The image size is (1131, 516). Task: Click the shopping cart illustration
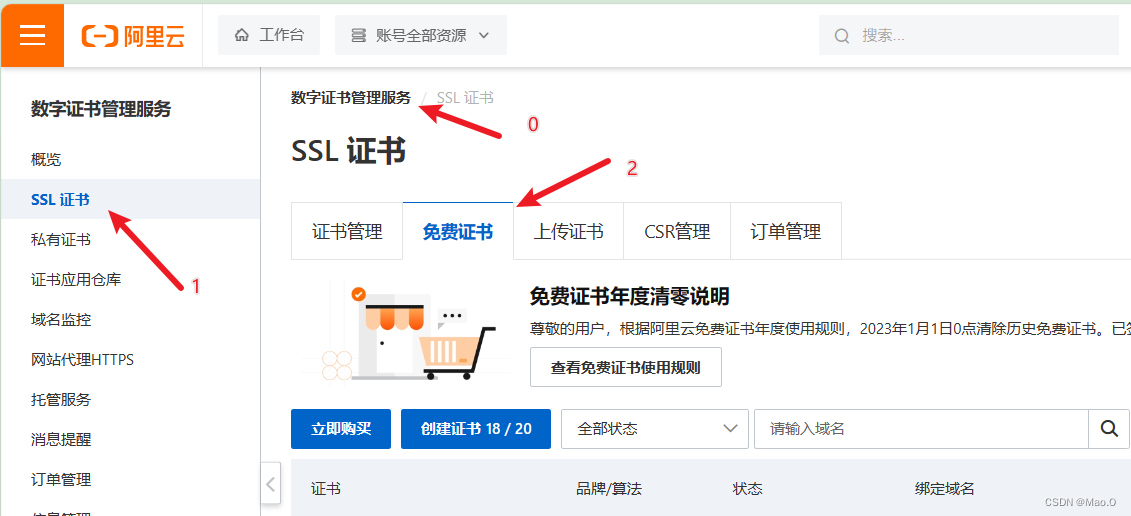pos(459,352)
